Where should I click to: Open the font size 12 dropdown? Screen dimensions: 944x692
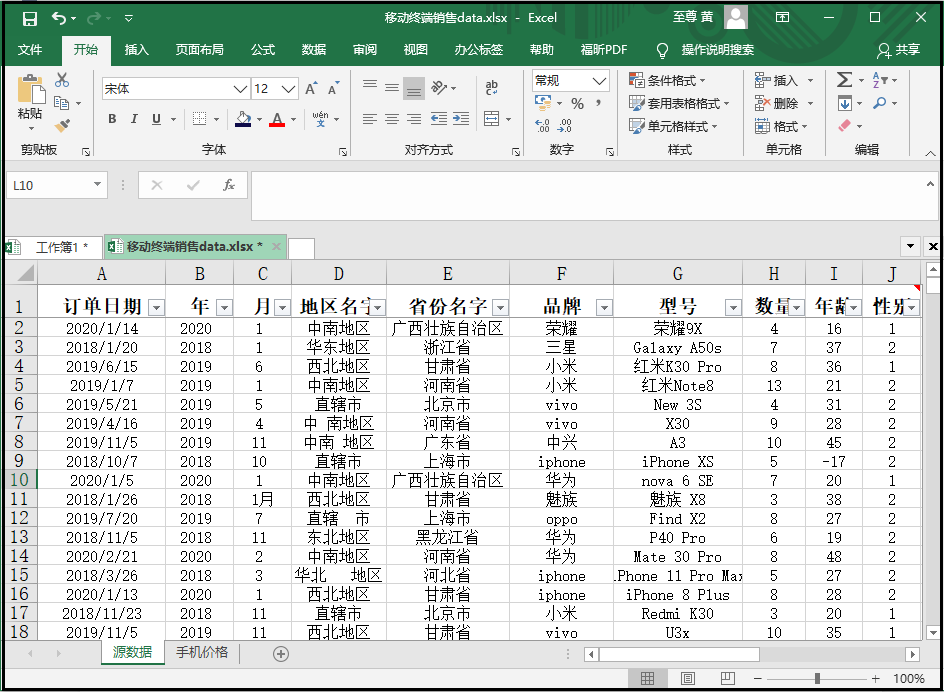tap(288, 89)
